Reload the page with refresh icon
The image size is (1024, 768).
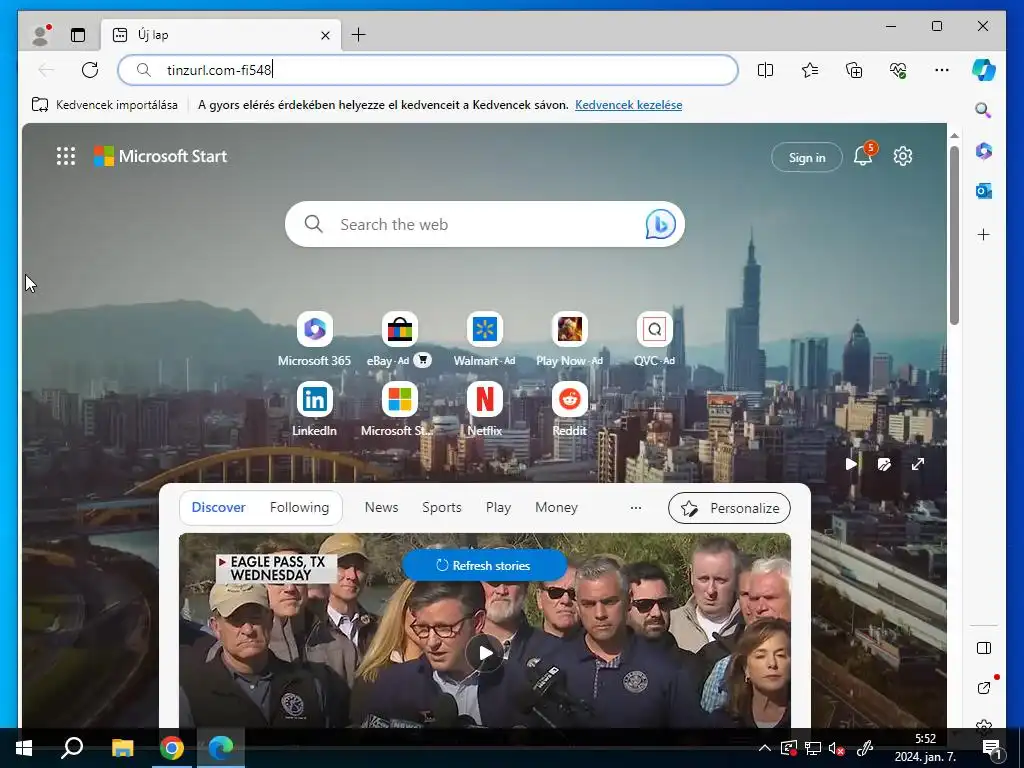(90, 70)
